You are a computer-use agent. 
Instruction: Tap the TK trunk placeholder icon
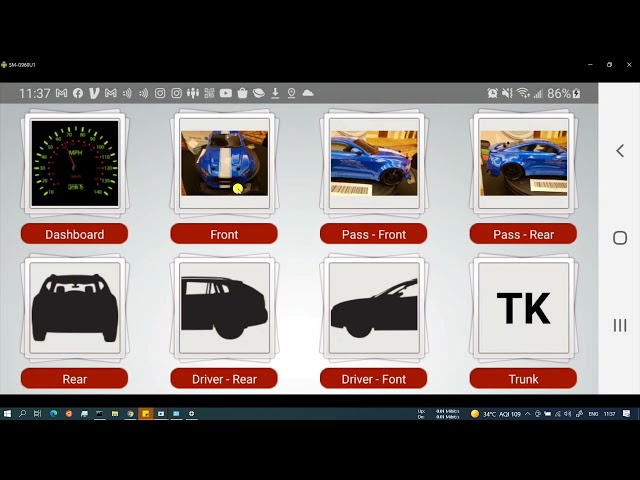pyautogui.click(x=524, y=308)
